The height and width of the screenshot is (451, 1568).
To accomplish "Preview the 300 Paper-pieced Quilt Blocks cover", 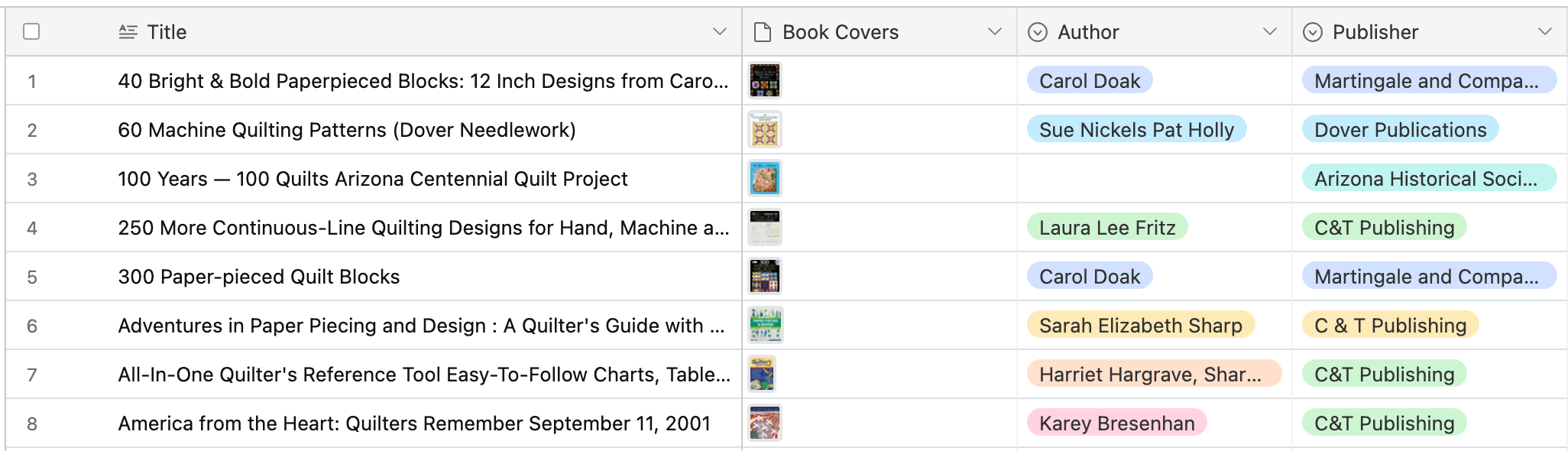I will tap(765, 276).
